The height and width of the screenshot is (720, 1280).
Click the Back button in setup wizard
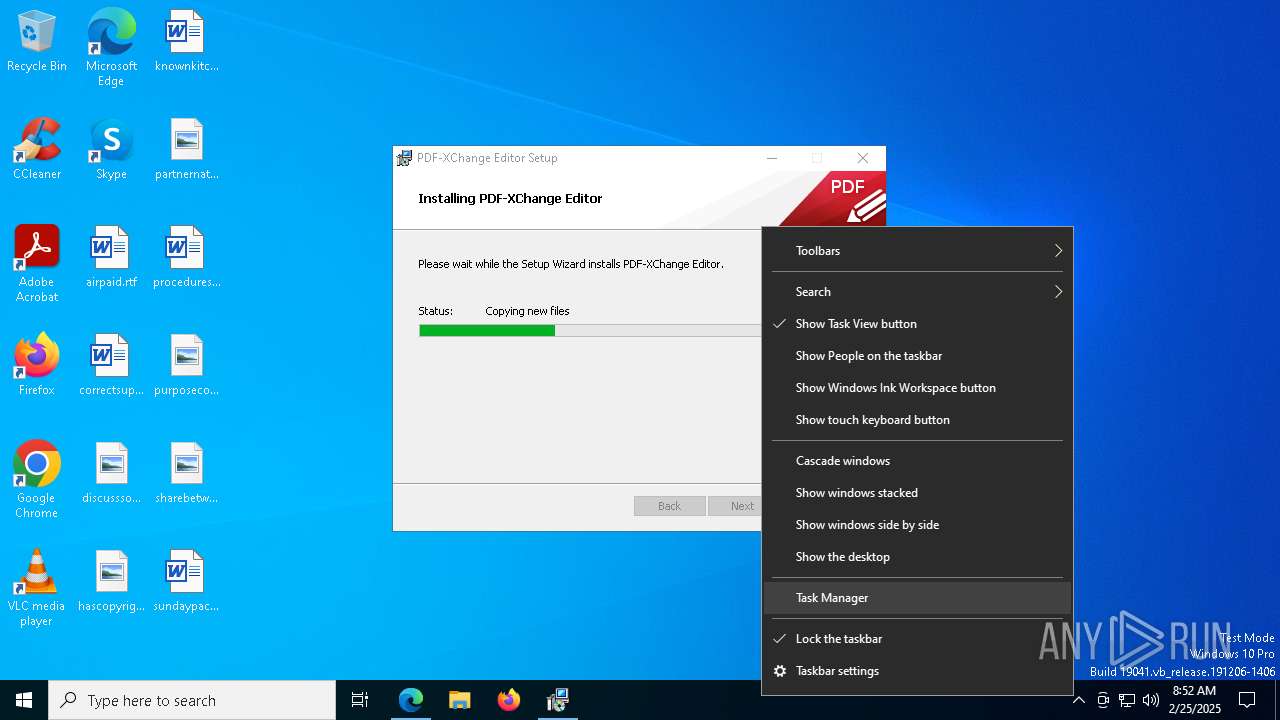click(669, 506)
